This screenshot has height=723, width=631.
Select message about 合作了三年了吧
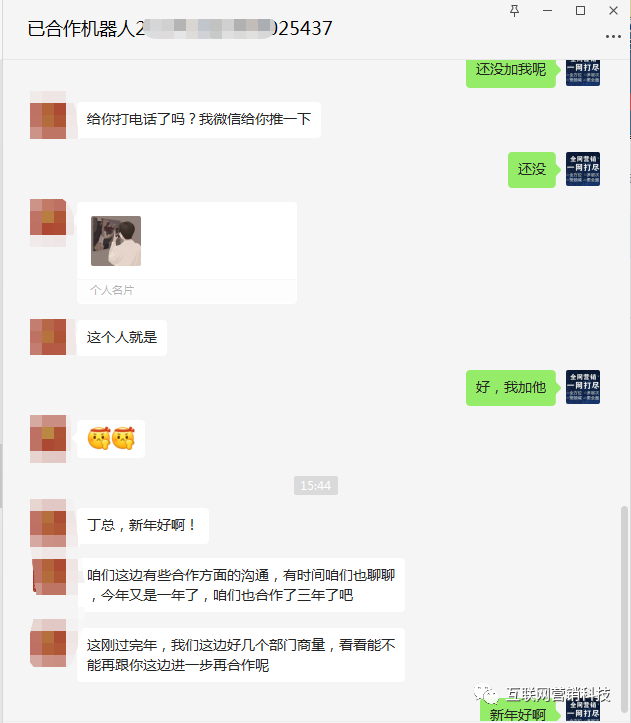[x=241, y=585]
